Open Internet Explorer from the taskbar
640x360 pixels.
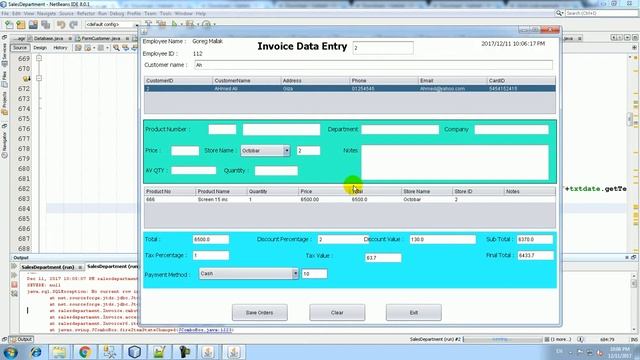click(x=36, y=352)
